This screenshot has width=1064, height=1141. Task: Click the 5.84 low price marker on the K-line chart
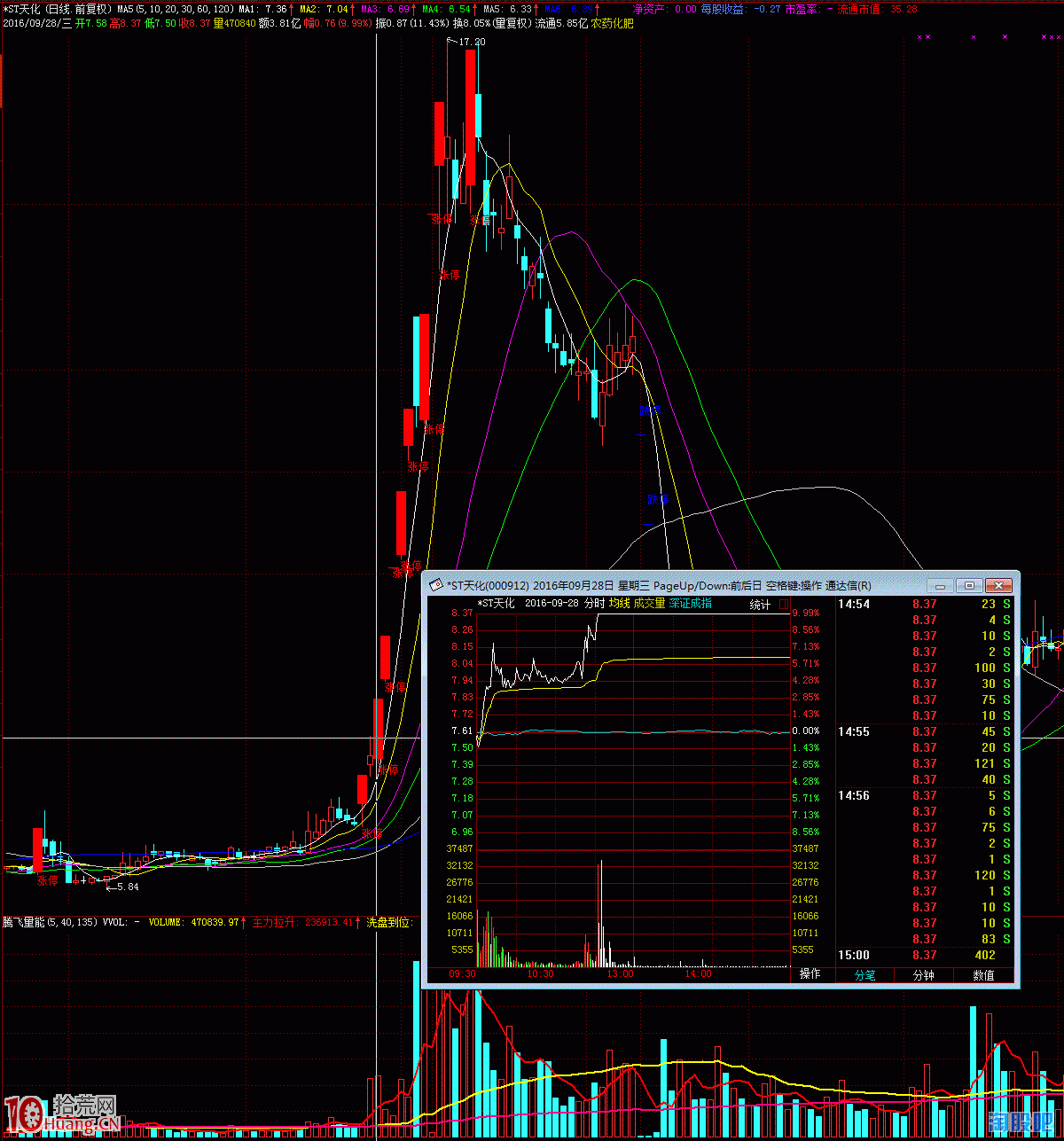click(127, 886)
